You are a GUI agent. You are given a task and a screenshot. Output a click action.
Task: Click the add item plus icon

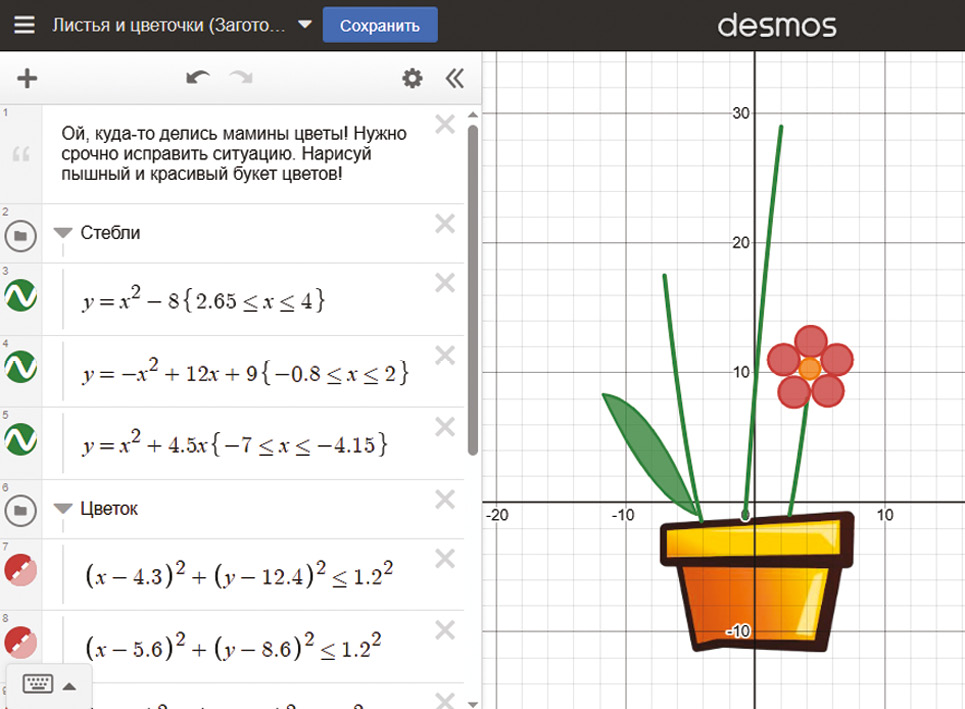tap(27, 79)
